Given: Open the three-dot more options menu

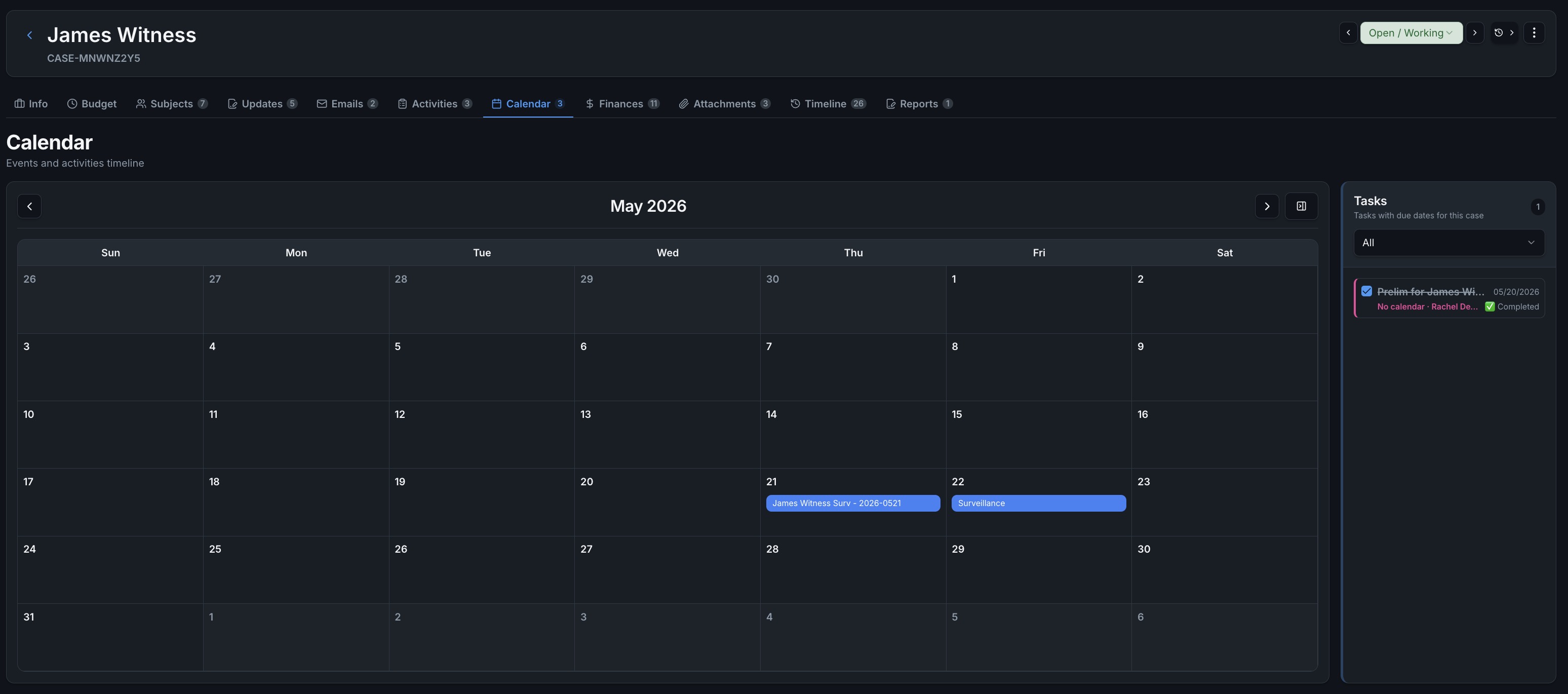Looking at the screenshot, I should 1534,33.
